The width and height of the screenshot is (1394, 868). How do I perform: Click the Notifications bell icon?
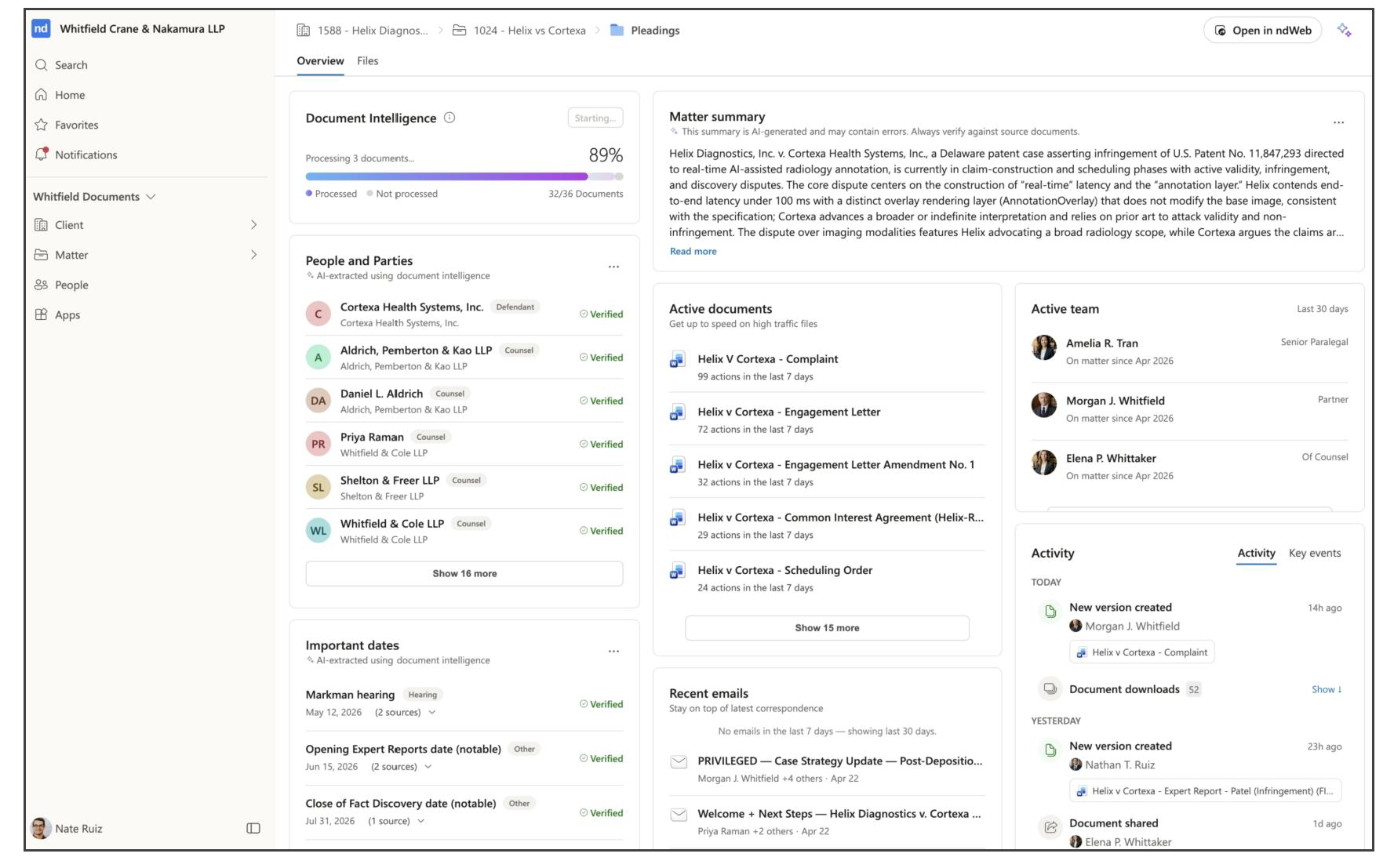click(x=42, y=154)
